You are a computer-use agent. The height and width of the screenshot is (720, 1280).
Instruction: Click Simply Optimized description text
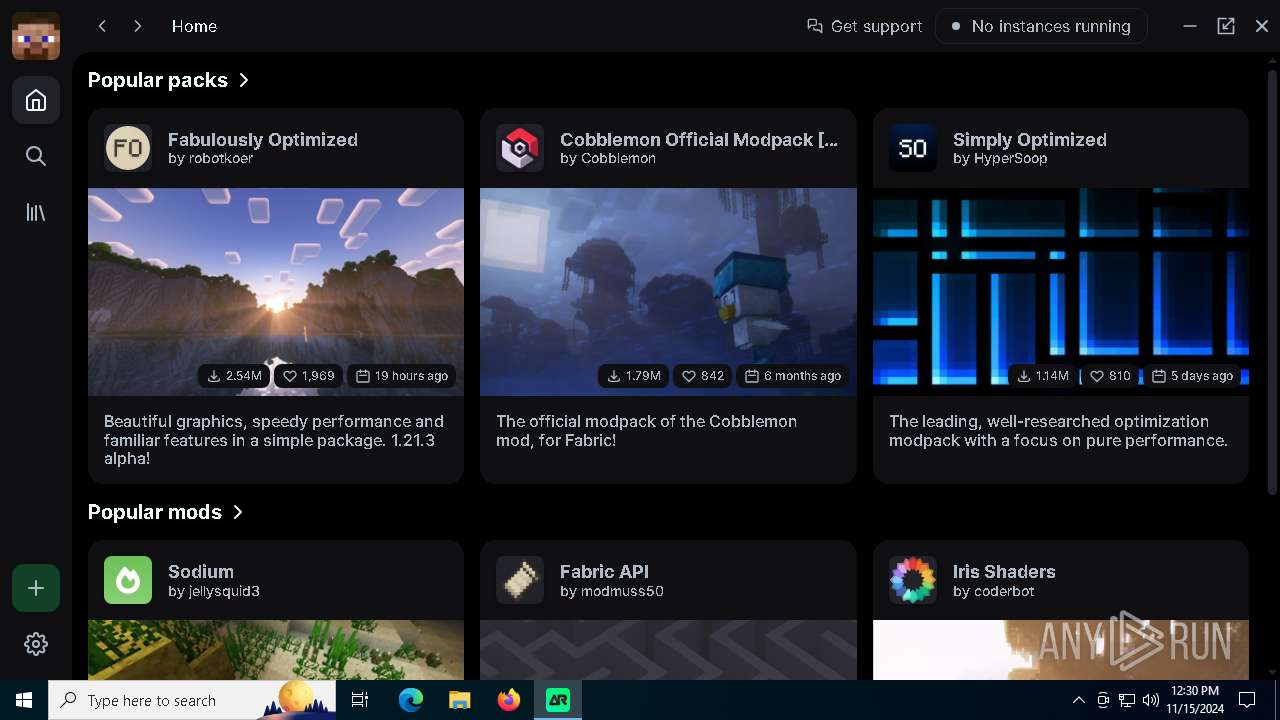(x=1058, y=431)
